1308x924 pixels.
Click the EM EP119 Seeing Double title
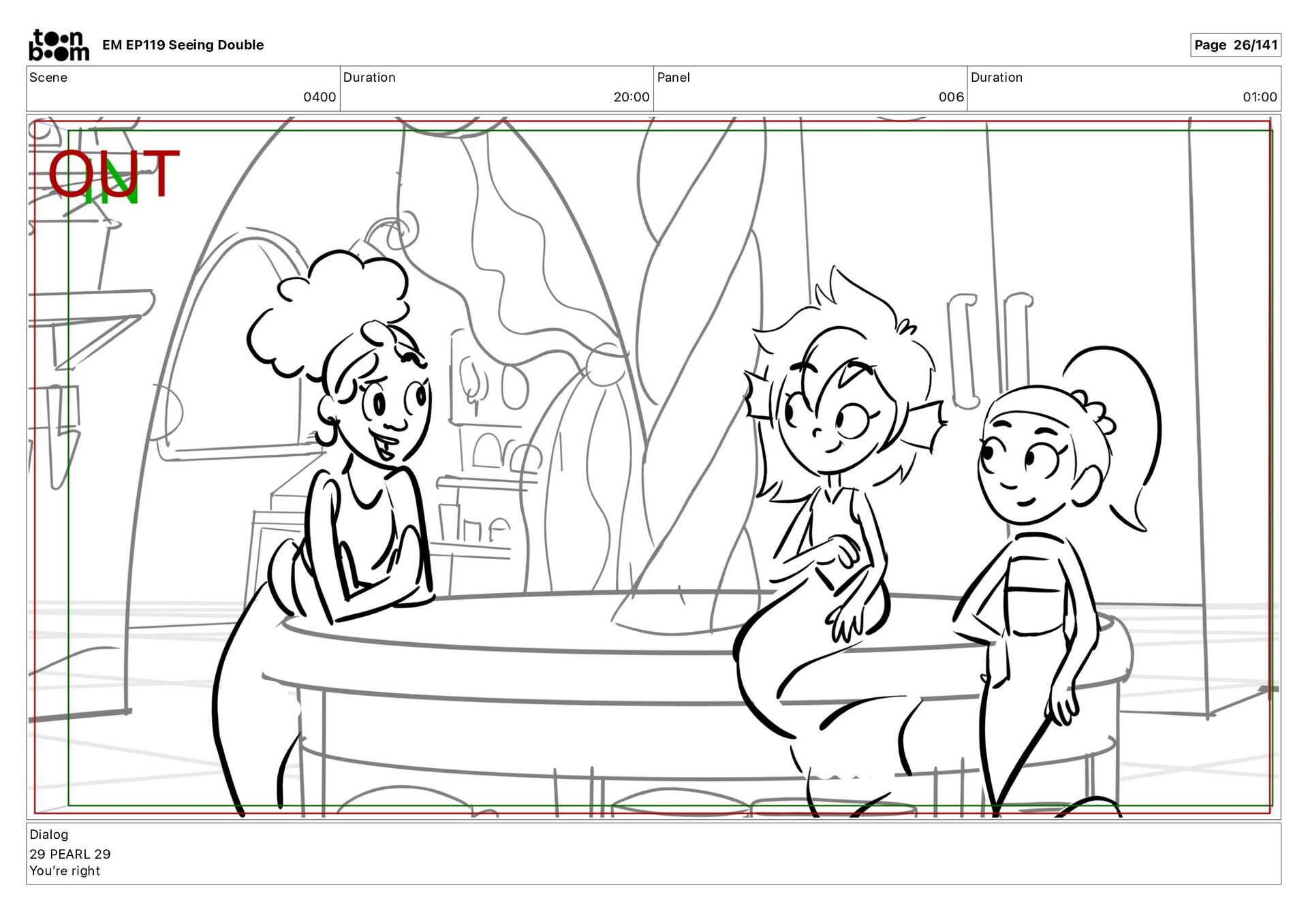(183, 45)
